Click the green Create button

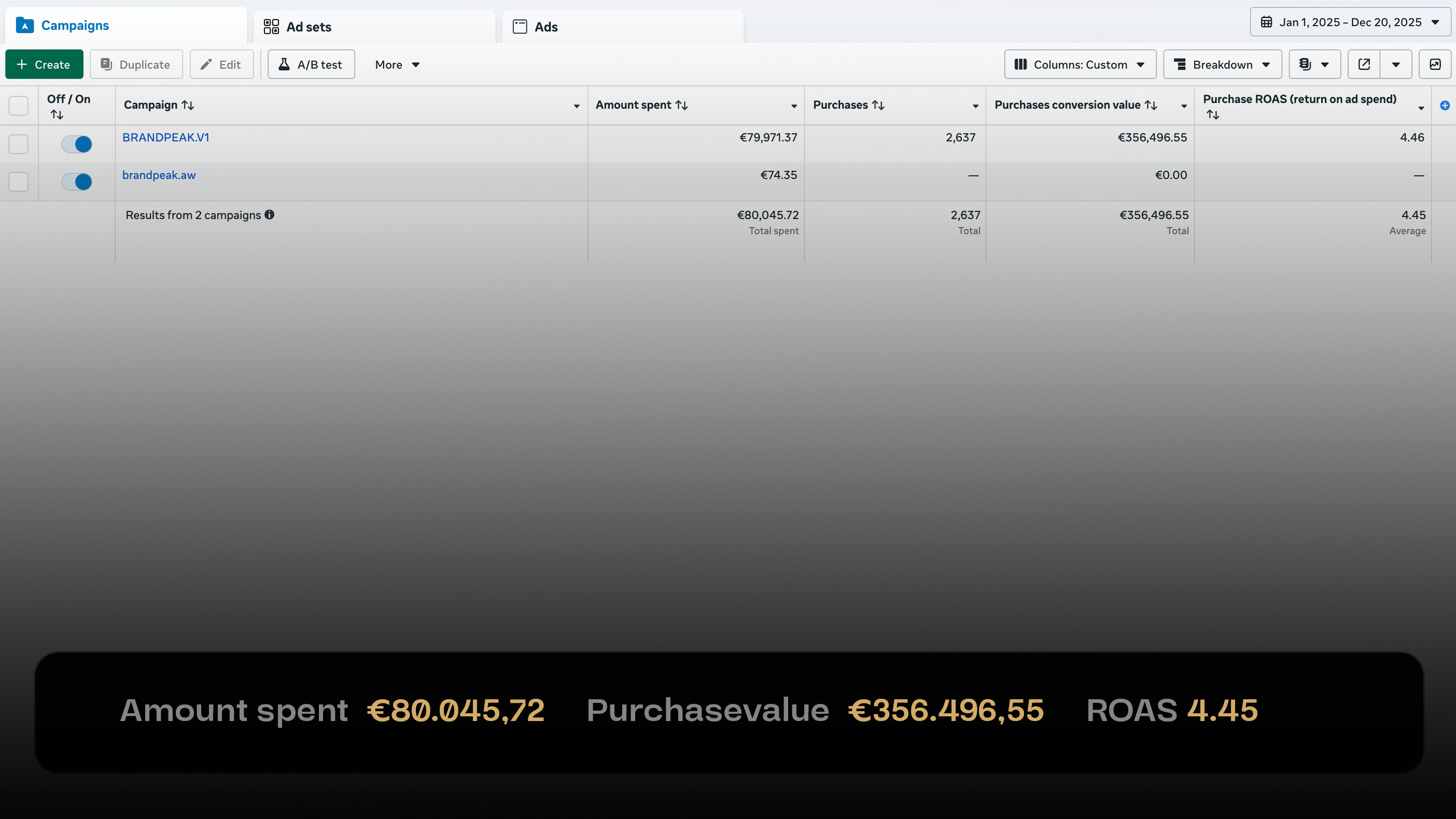click(x=44, y=64)
